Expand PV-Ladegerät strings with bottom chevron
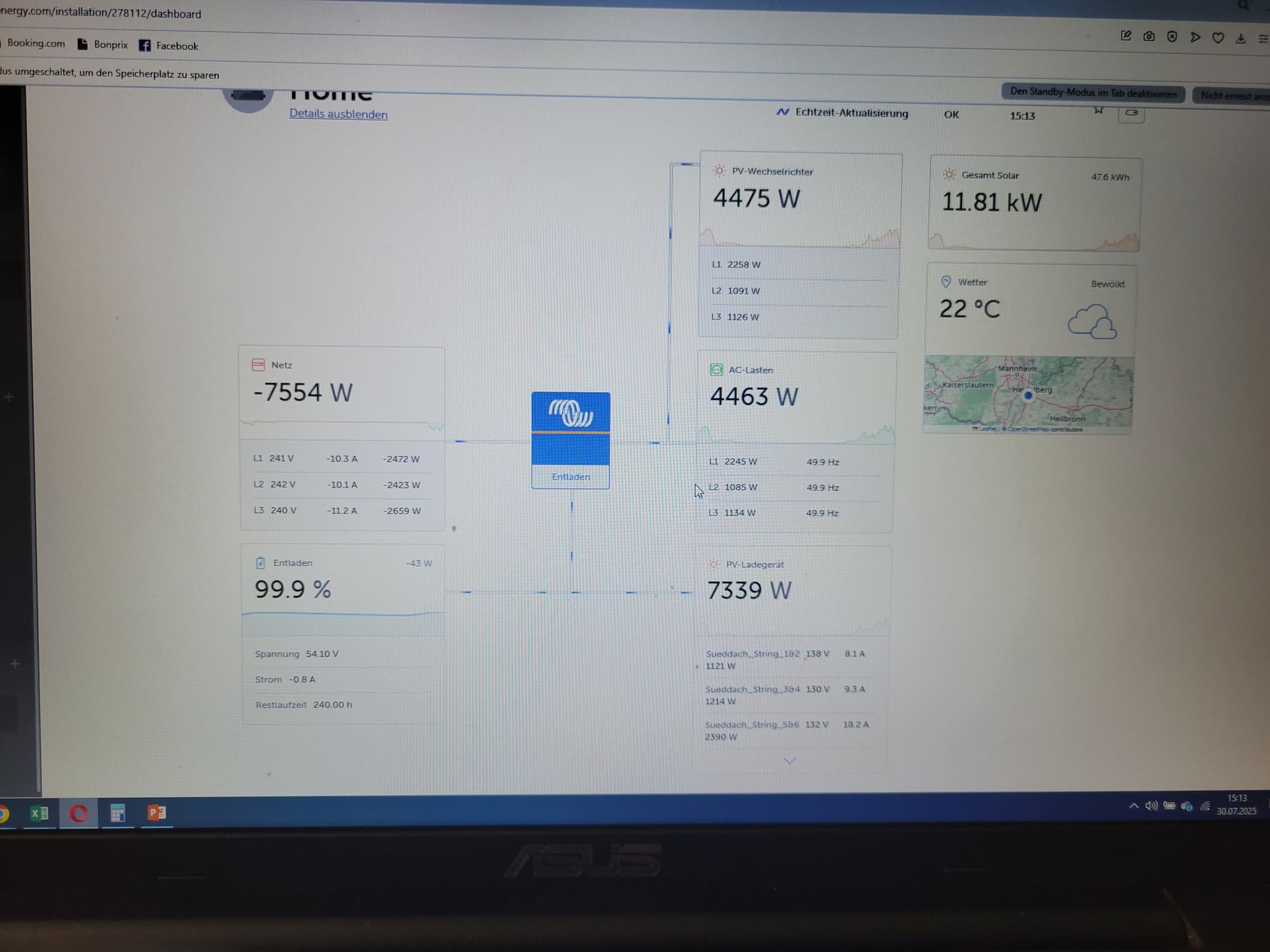Screen dimensions: 1270x952 pyautogui.click(x=789, y=761)
